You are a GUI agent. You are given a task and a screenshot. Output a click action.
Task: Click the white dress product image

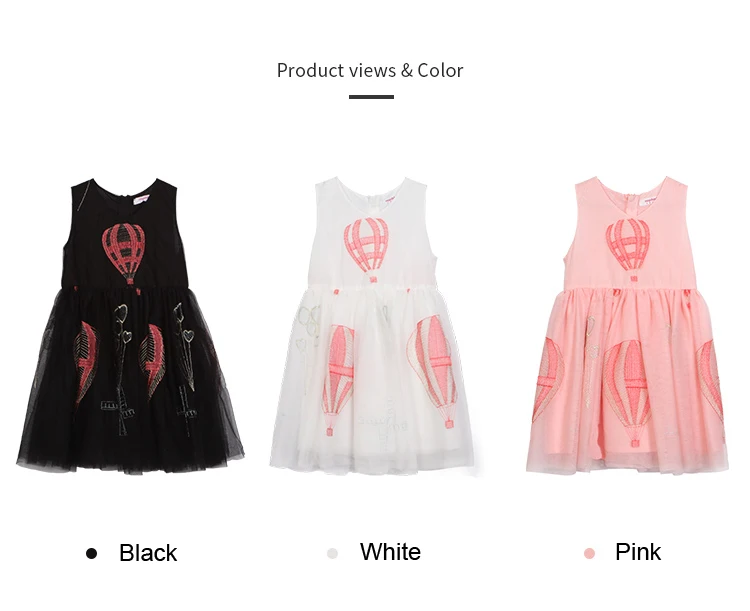(372, 326)
